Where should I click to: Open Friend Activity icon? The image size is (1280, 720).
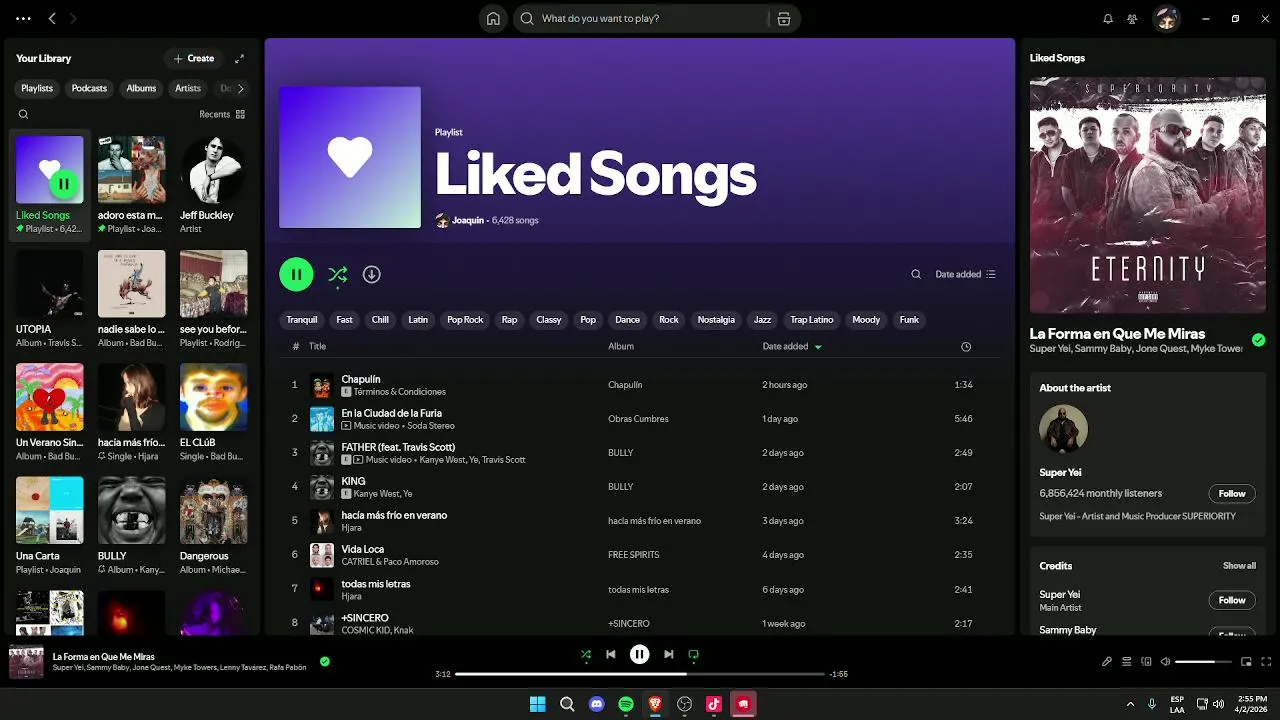pos(1132,18)
